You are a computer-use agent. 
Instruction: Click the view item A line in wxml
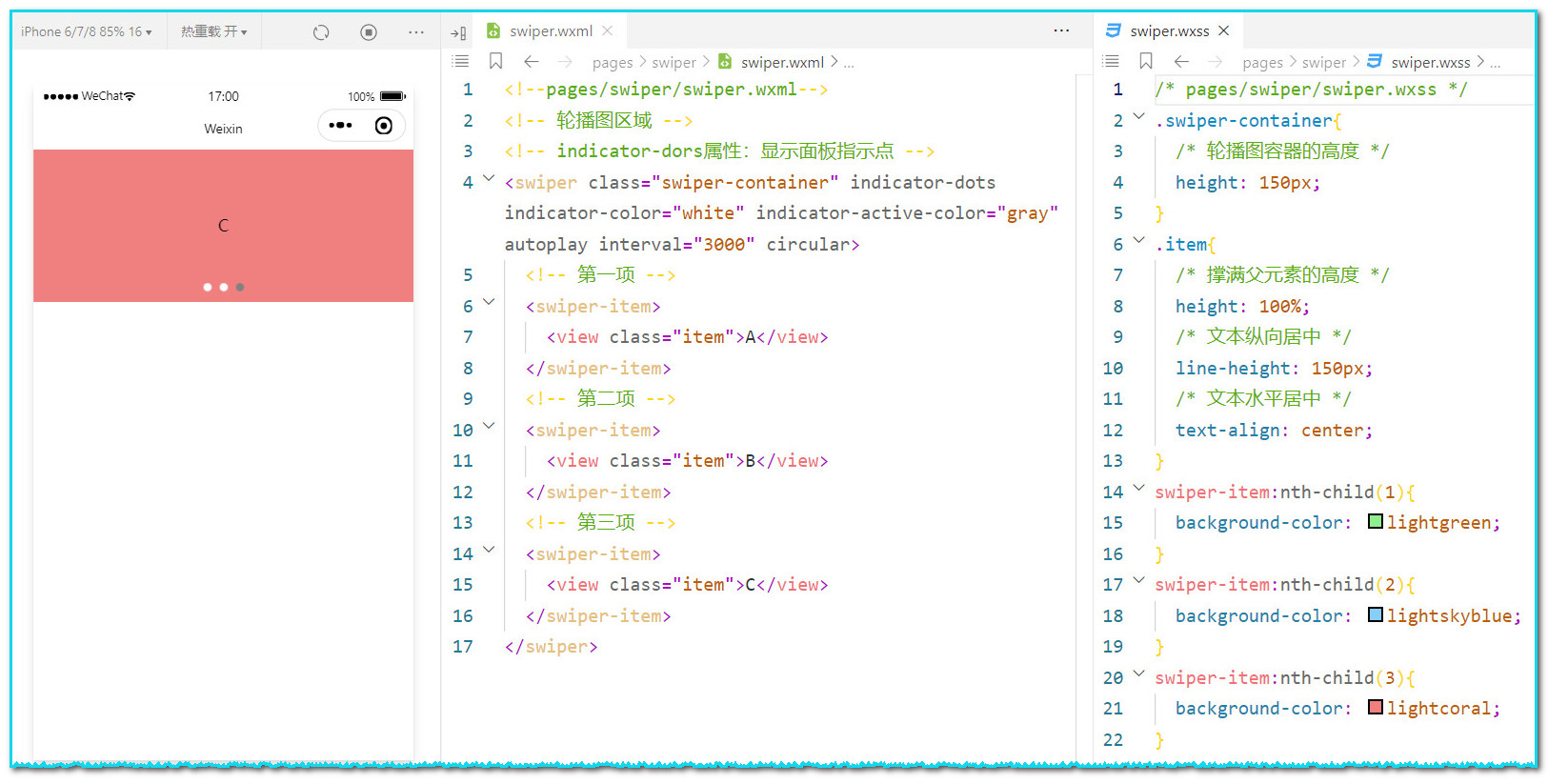(x=687, y=337)
